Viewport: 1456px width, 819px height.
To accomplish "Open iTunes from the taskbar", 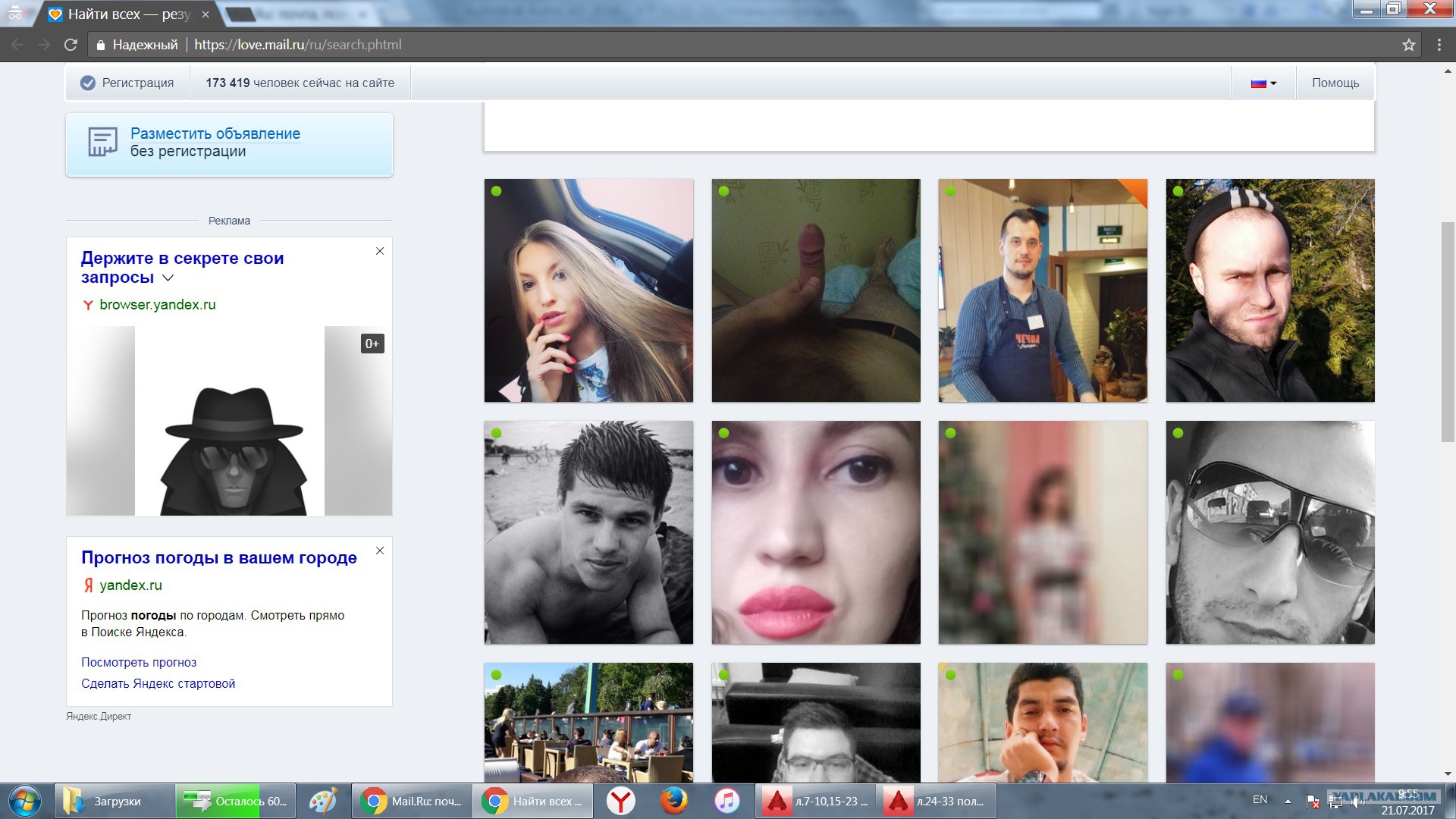I will pos(726,801).
